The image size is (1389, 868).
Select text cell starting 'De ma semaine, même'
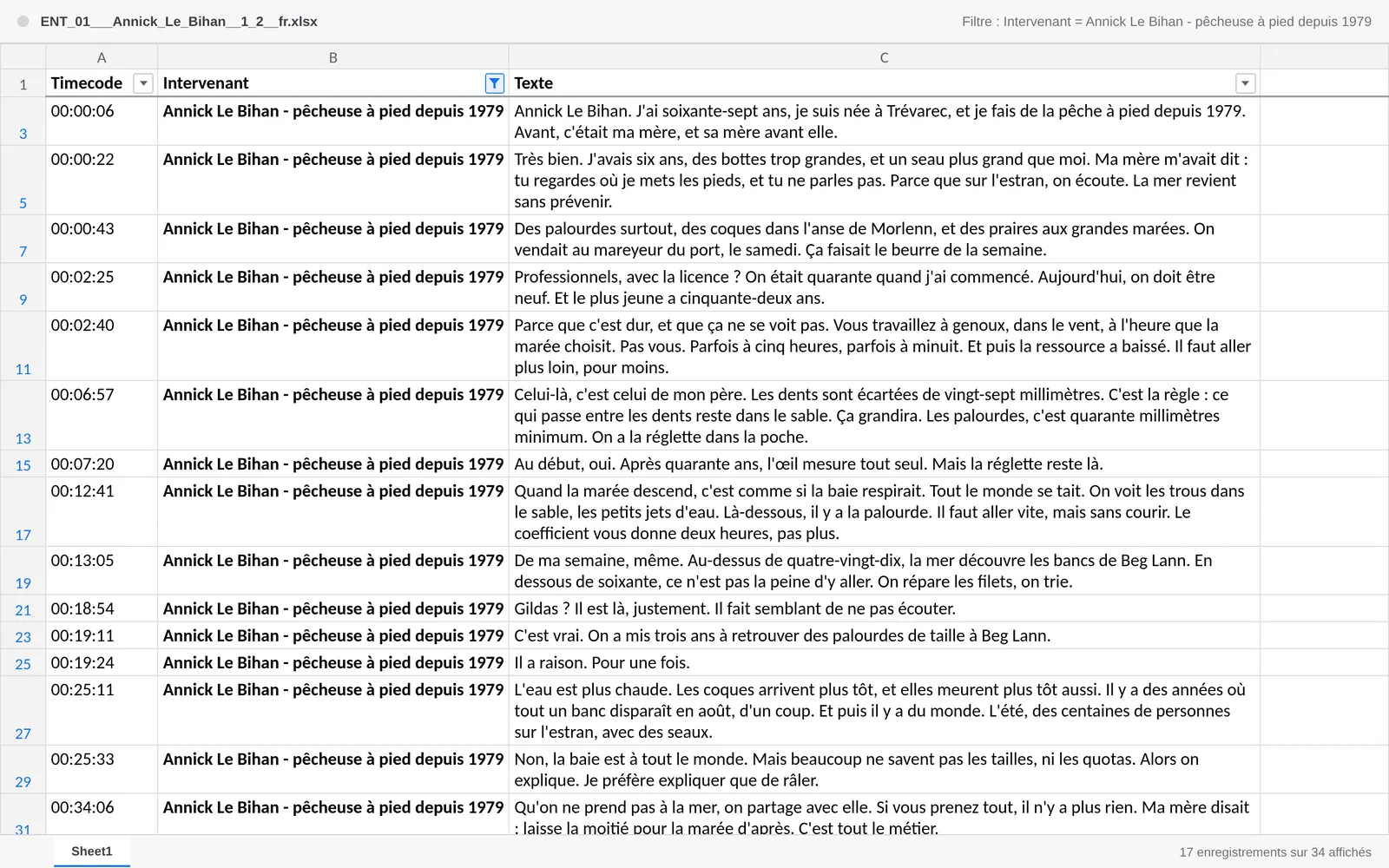pos(884,571)
